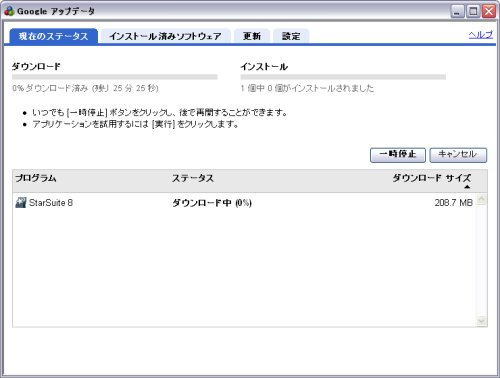Click the 0% ダウンロード済み remaining time text
The width and height of the screenshot is (500, 378).
pyautogui.click(x=85, y=88)
